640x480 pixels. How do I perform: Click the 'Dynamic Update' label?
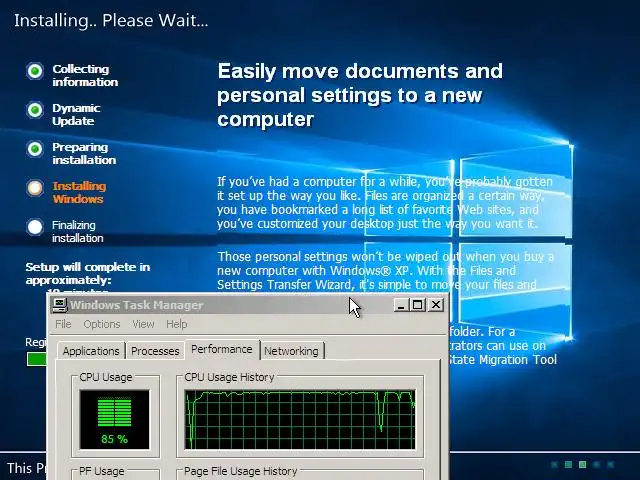point(76,114)
